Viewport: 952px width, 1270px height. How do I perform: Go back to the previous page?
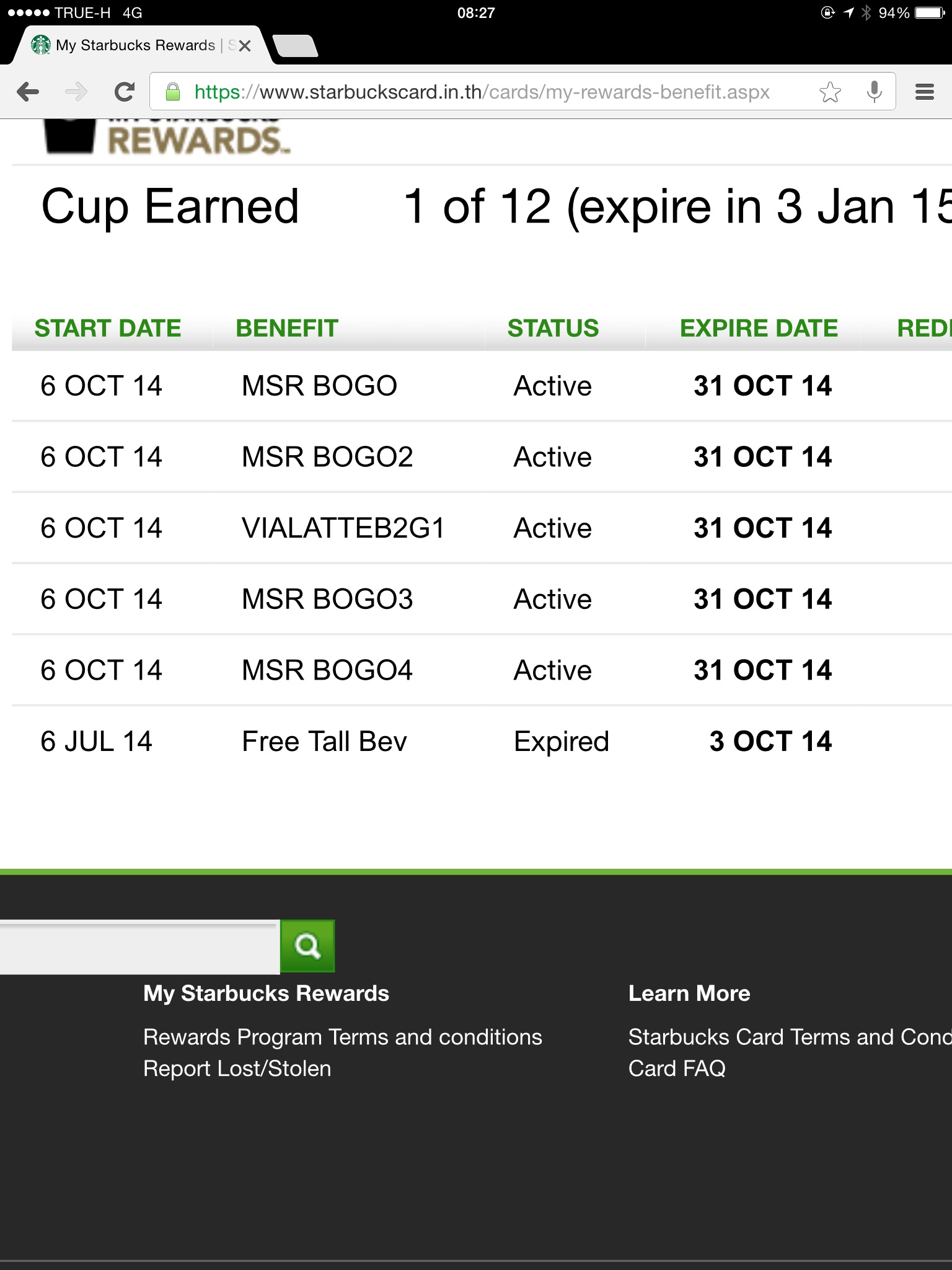28,92
